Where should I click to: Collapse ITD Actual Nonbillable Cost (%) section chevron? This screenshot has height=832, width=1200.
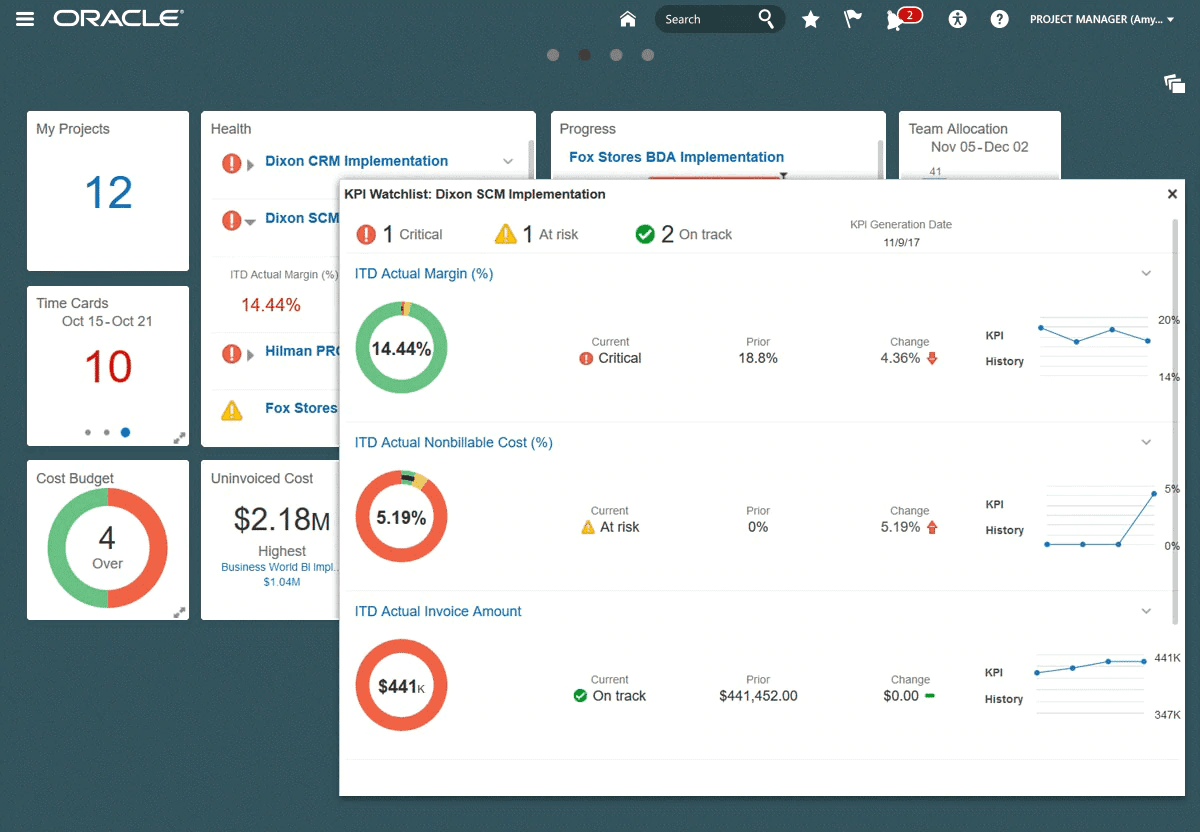tap(1147, 442)
